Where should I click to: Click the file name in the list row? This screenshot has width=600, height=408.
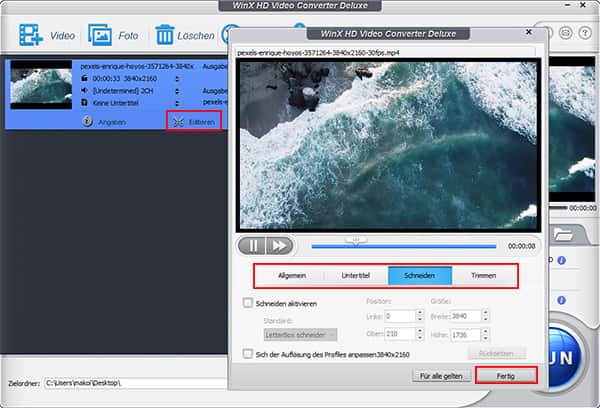(x=137, y=66)
